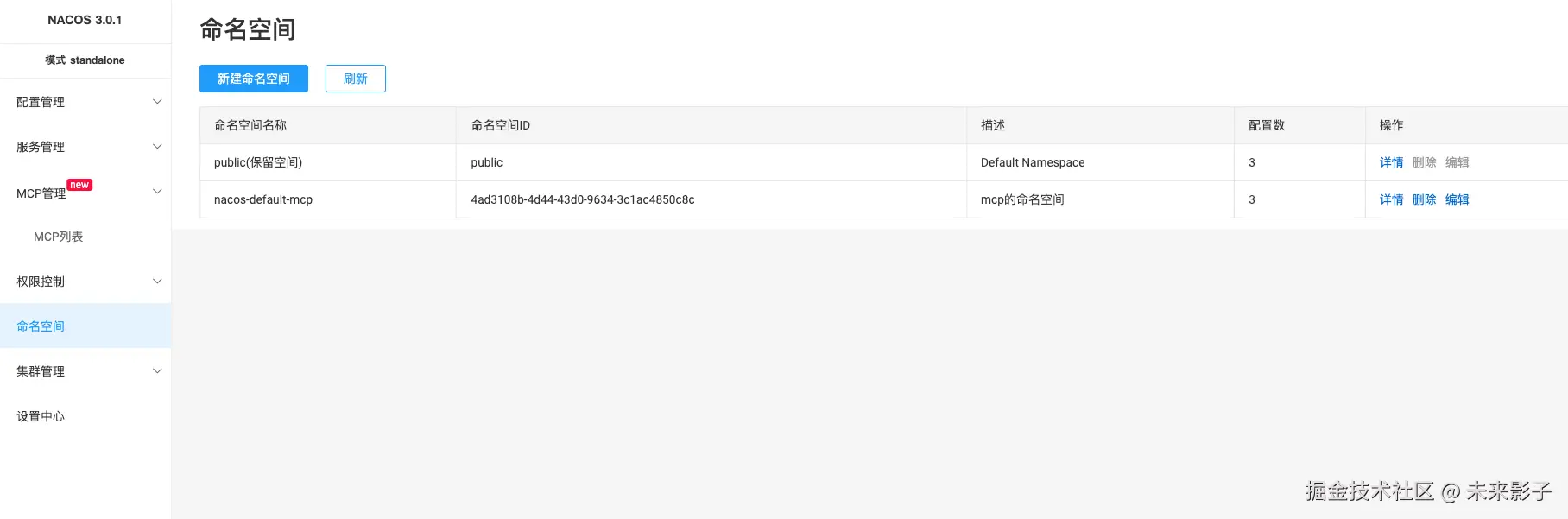Open 详情 for nacos-default-mcp namespace

[1391, 199]
